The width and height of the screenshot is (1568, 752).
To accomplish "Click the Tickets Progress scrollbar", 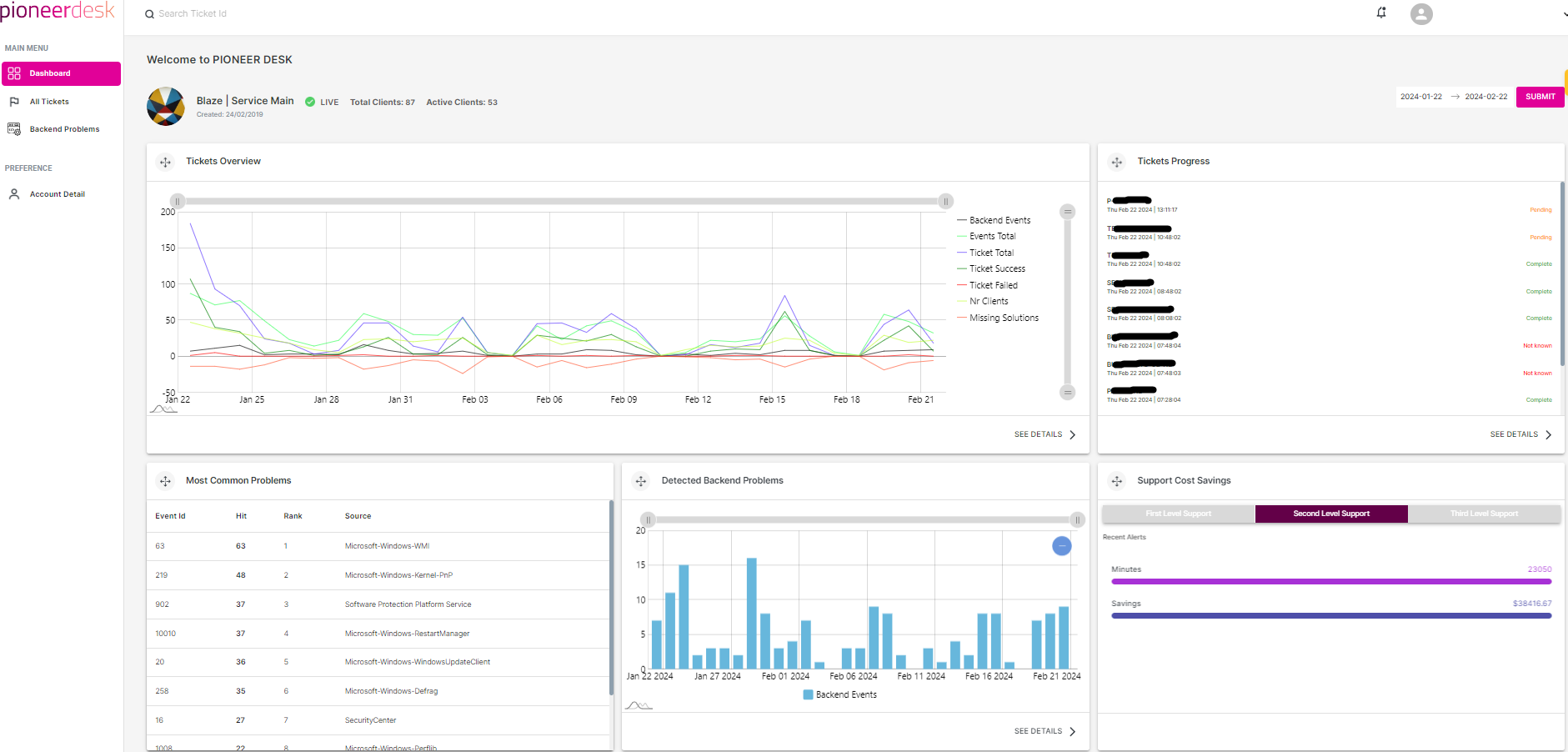I will tap(1562, 273).
